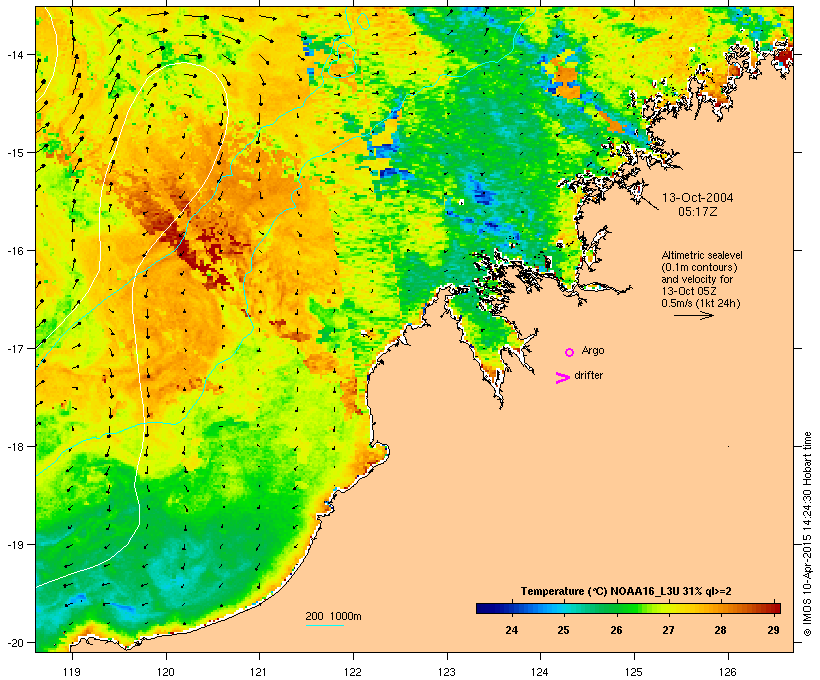Click the magenta drifter arrowhead legend marker

[562, 378]
